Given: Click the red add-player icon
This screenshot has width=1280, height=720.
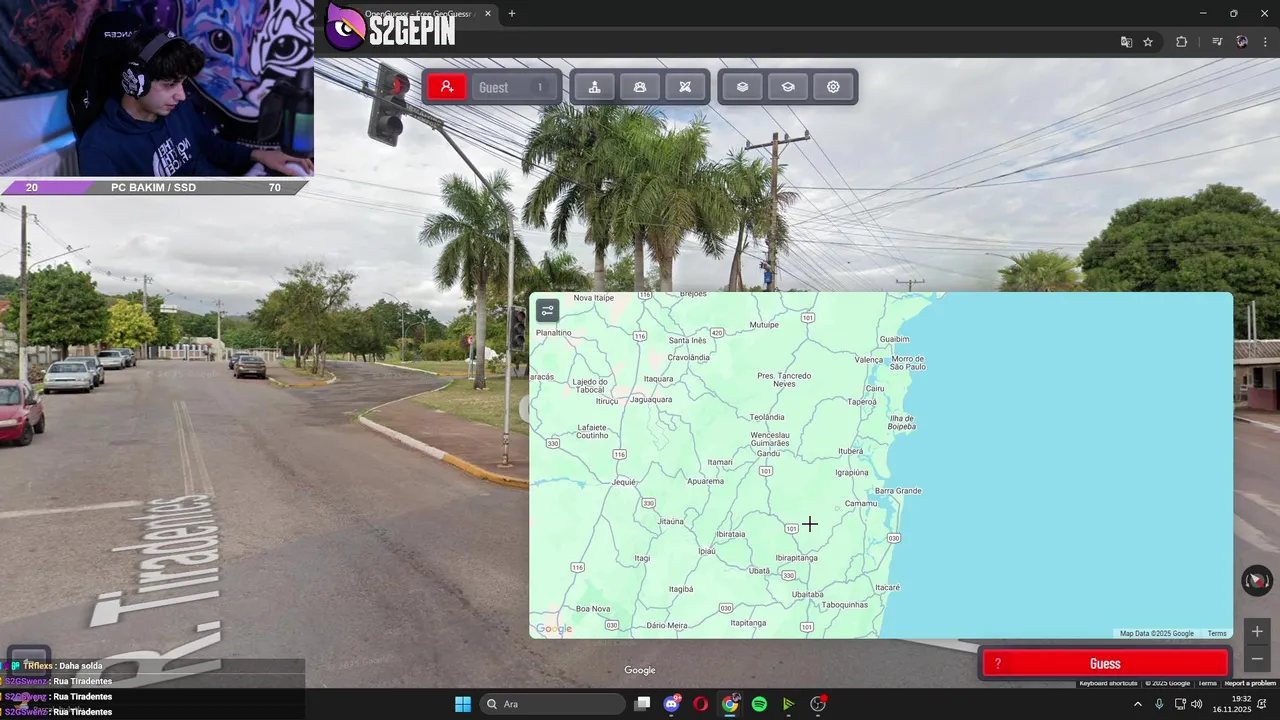Looking at the screenshot, I should (447, 87).
